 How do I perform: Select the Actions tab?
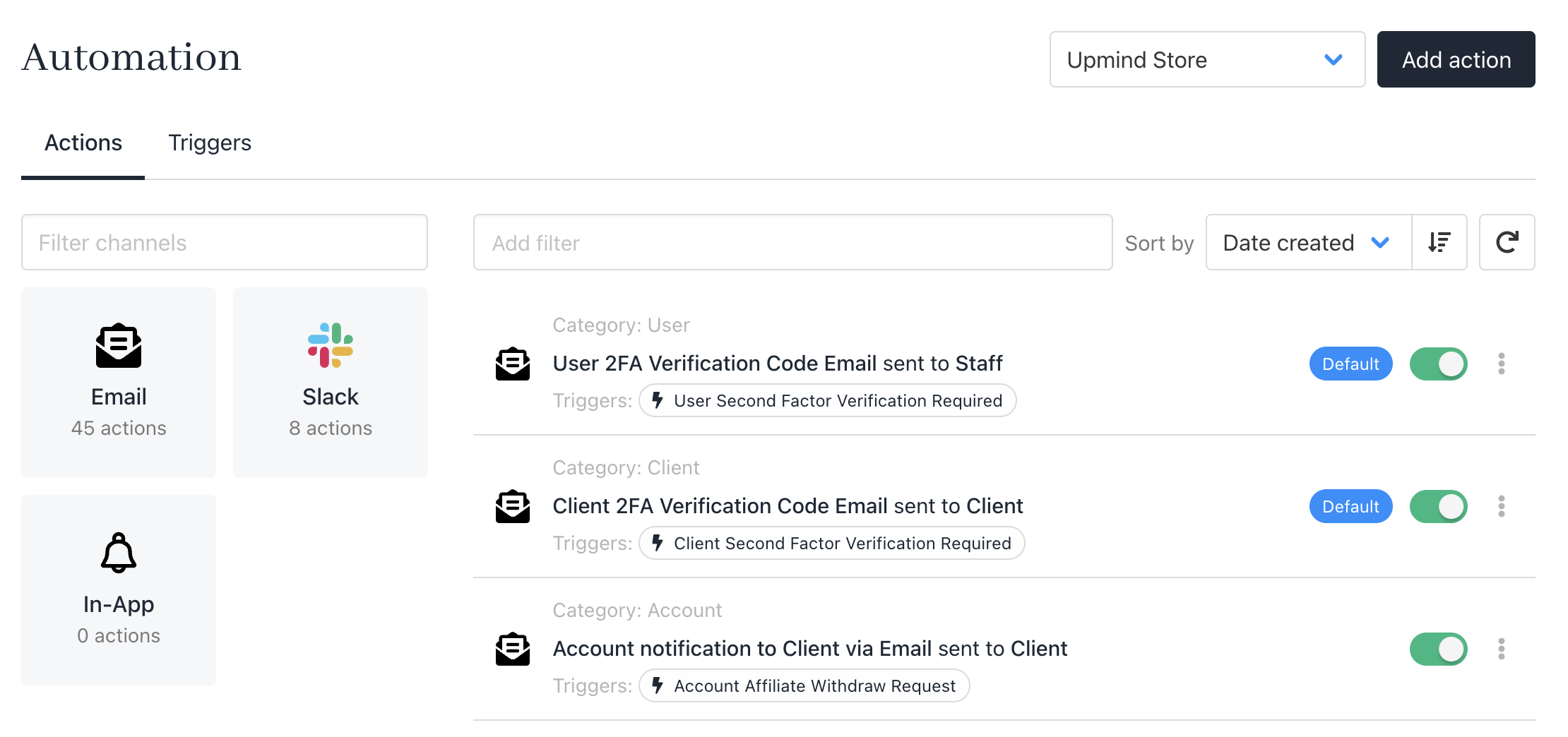click(x=83, y=143)
